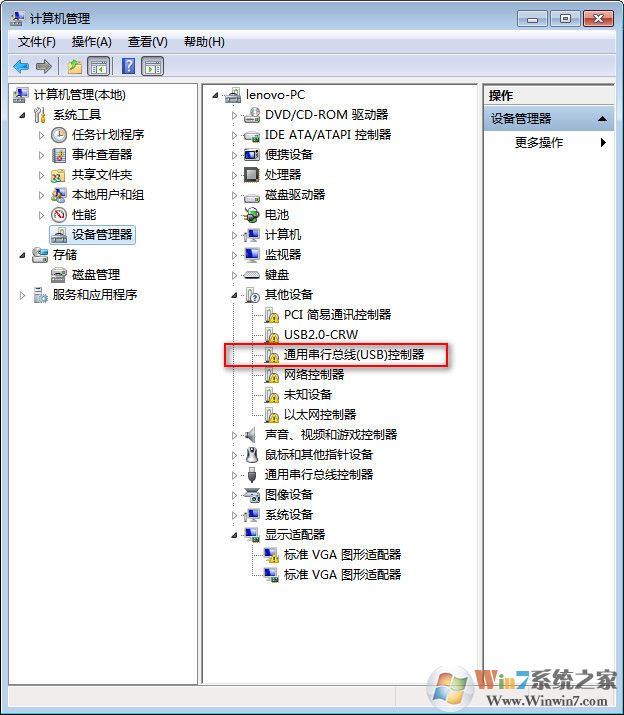
Task: Select the 通用串行总线(USB)控制器 device
Action: pyautogui.click(x=354, y=355)
